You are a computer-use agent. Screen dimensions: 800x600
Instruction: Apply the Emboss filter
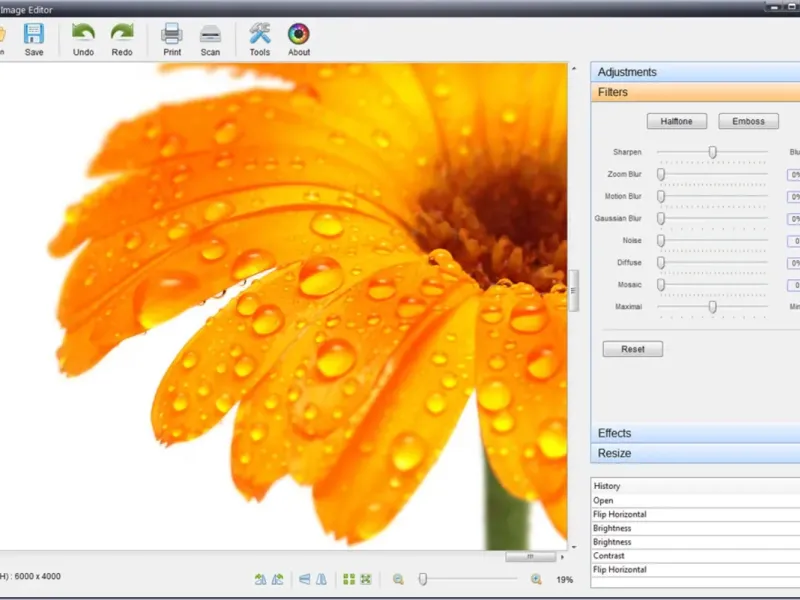pos(748,121)
